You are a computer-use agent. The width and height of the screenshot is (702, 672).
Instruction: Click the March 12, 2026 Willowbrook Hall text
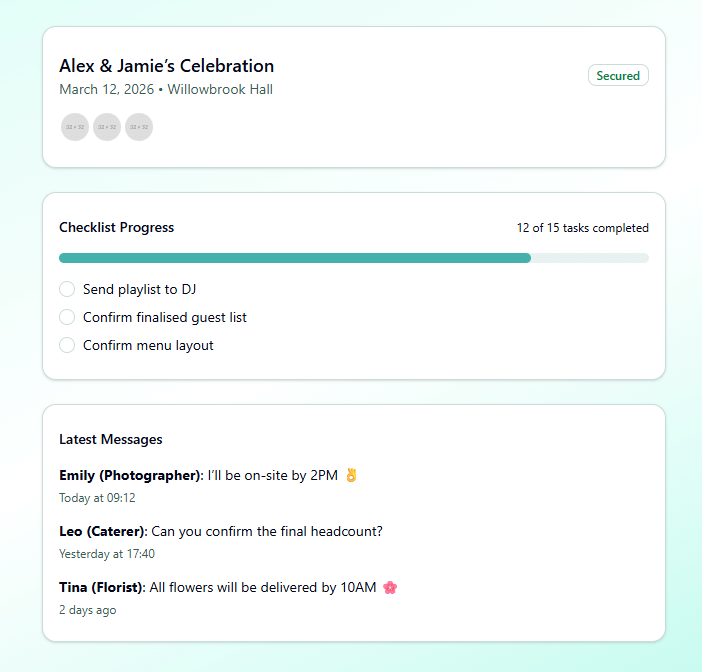(166, 90)
